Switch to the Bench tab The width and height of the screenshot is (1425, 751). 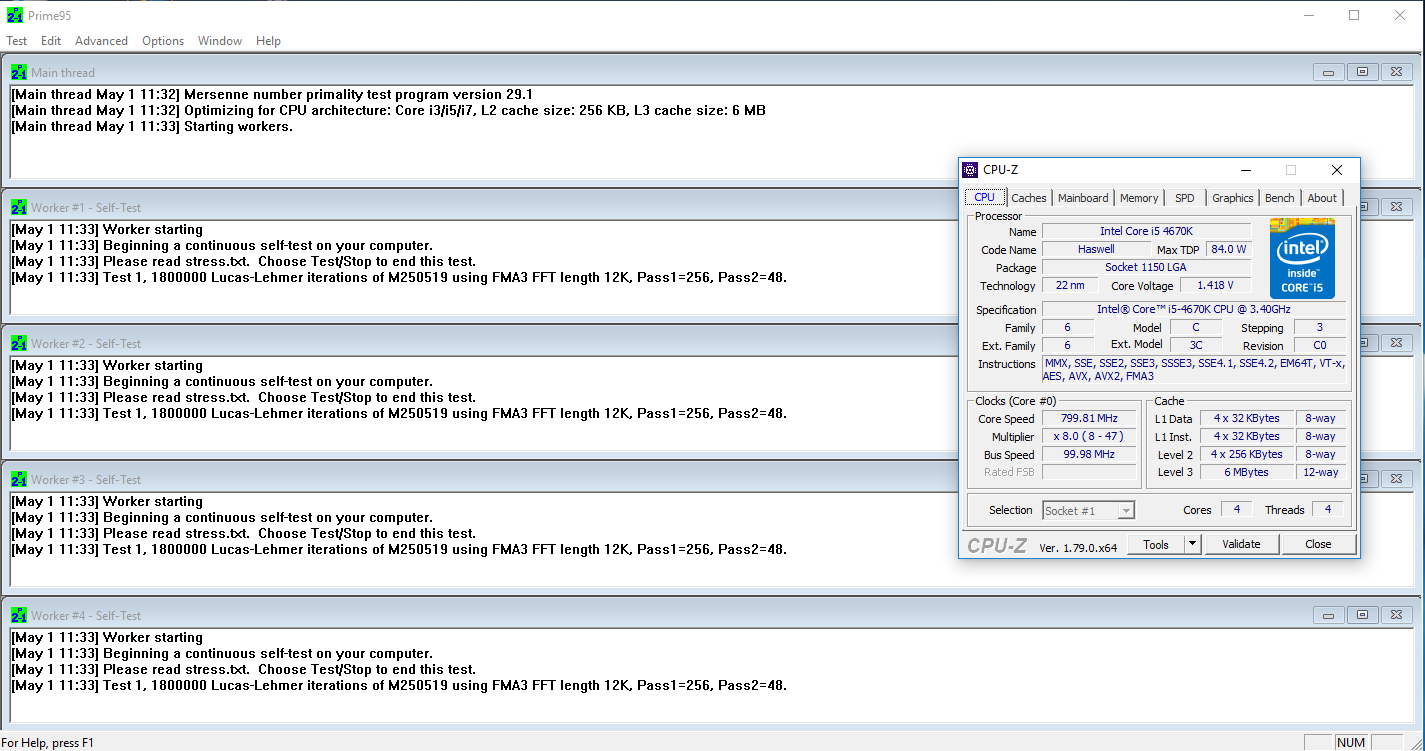tap(1280, 198)
